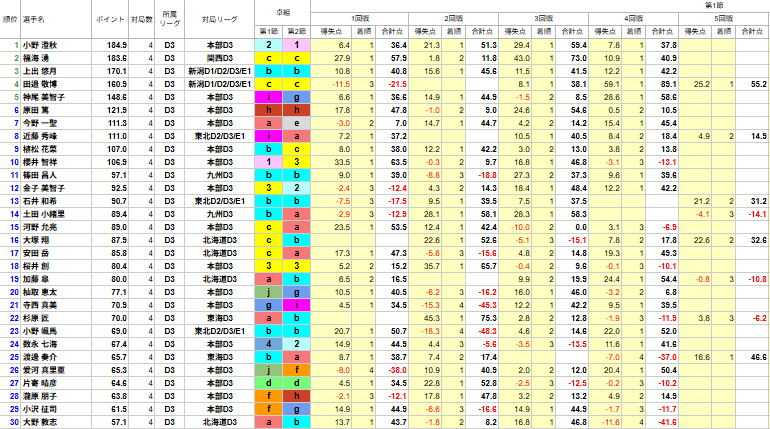Click the red -38.0 total cell
Viewport: 770px width, 429px height.
392,370
